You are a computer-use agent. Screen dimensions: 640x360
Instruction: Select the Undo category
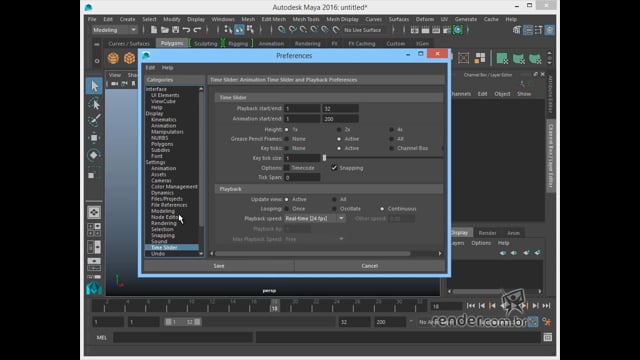[x=158, y=253]
